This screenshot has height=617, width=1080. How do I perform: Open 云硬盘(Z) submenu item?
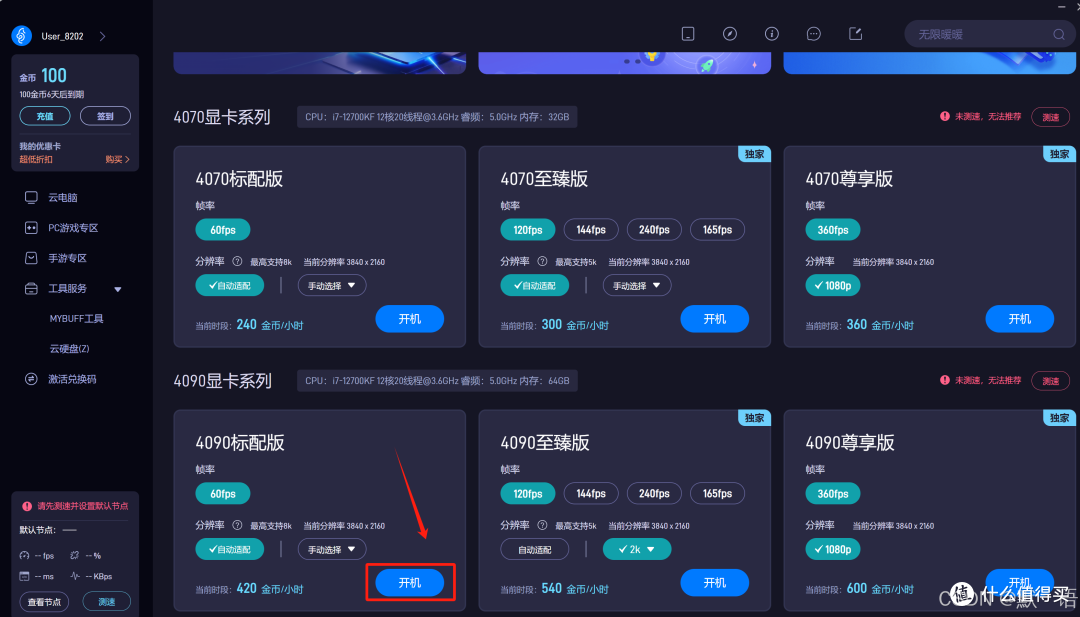[x=70, y=349]
